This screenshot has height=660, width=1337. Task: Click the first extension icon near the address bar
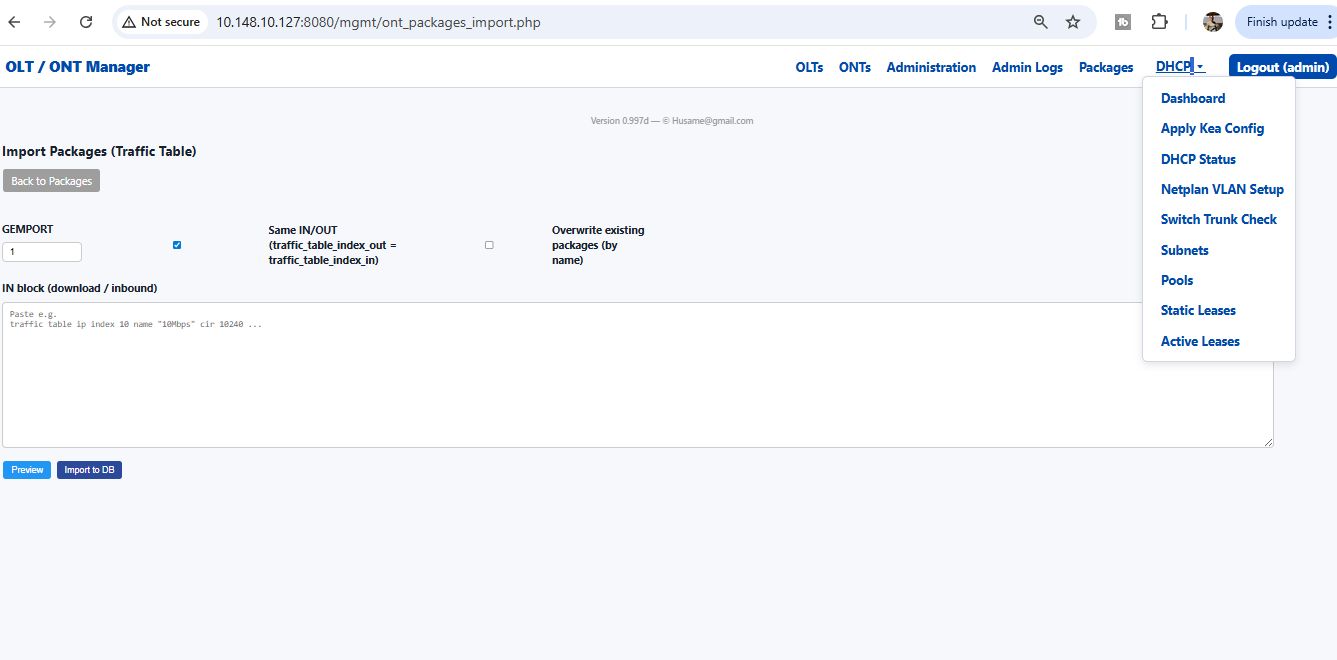[1122, 20]
